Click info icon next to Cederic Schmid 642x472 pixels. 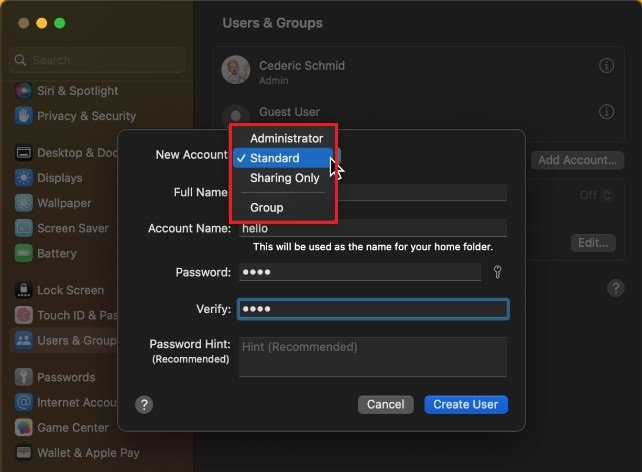(606, 66)
